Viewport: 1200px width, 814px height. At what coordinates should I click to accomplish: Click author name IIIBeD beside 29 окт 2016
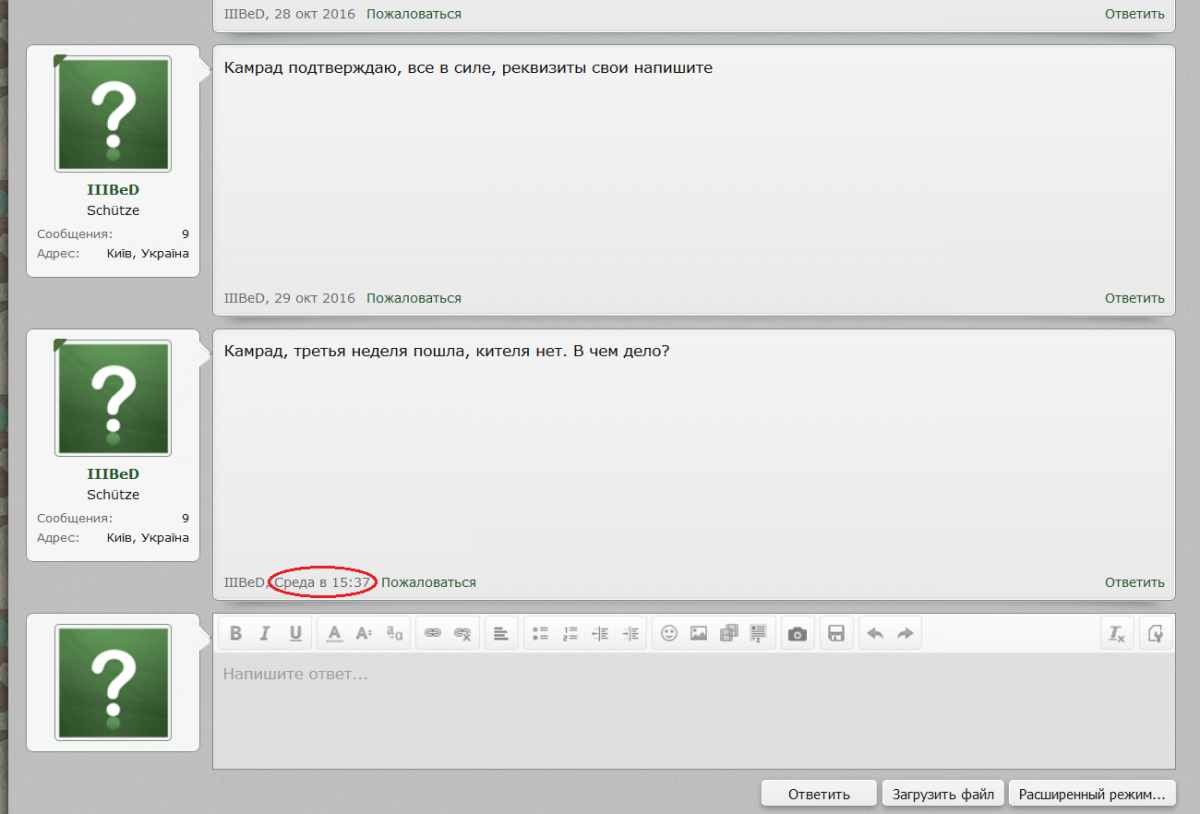click(x=245, y=298)
